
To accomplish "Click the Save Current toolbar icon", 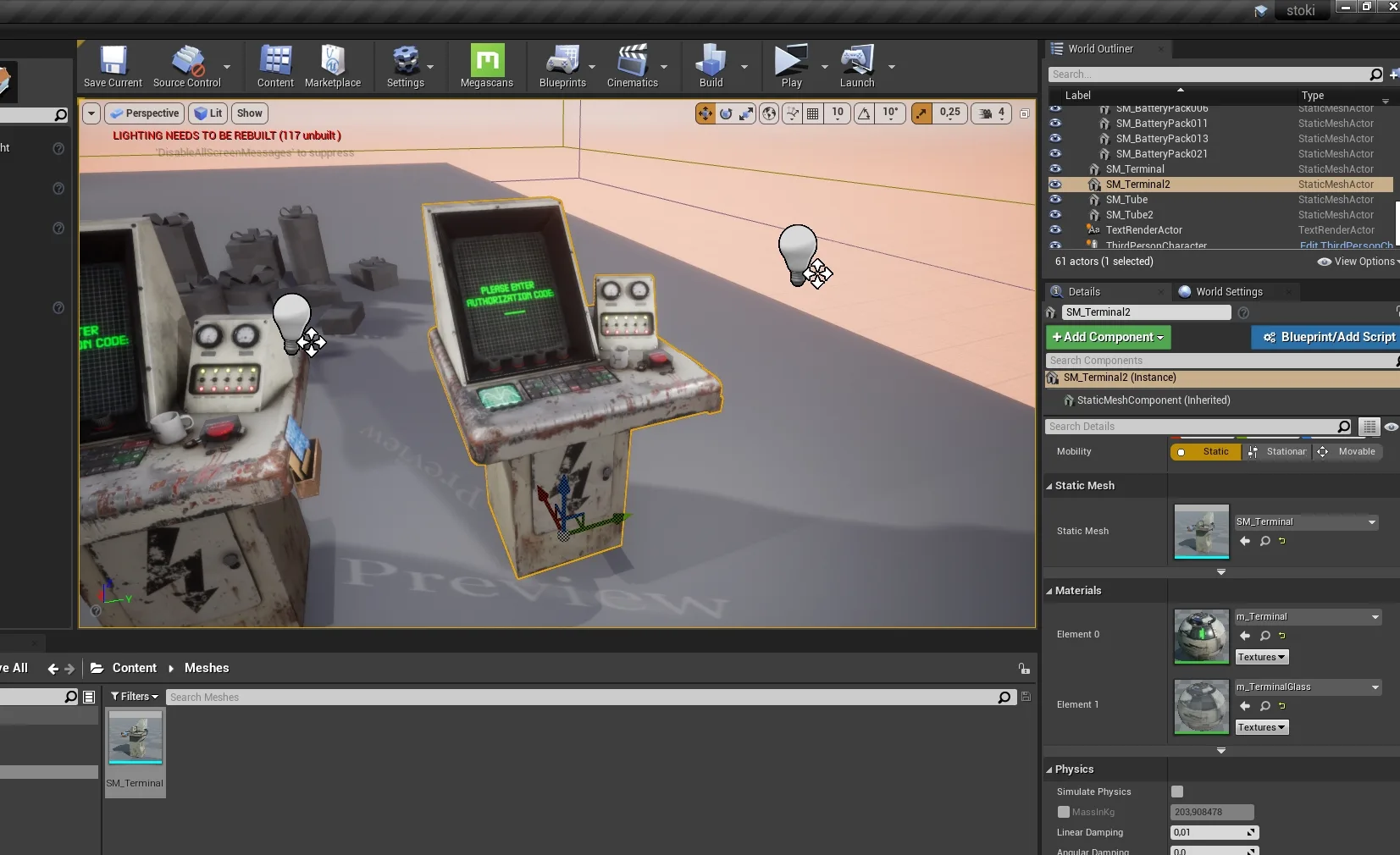I will pyautogui.click(x=113, y=66).
